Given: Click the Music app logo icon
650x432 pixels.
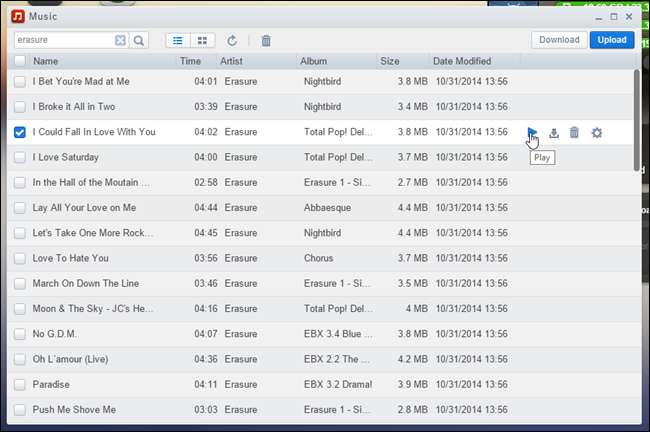Looking at the screenshot, I should [x=18, y=17].
